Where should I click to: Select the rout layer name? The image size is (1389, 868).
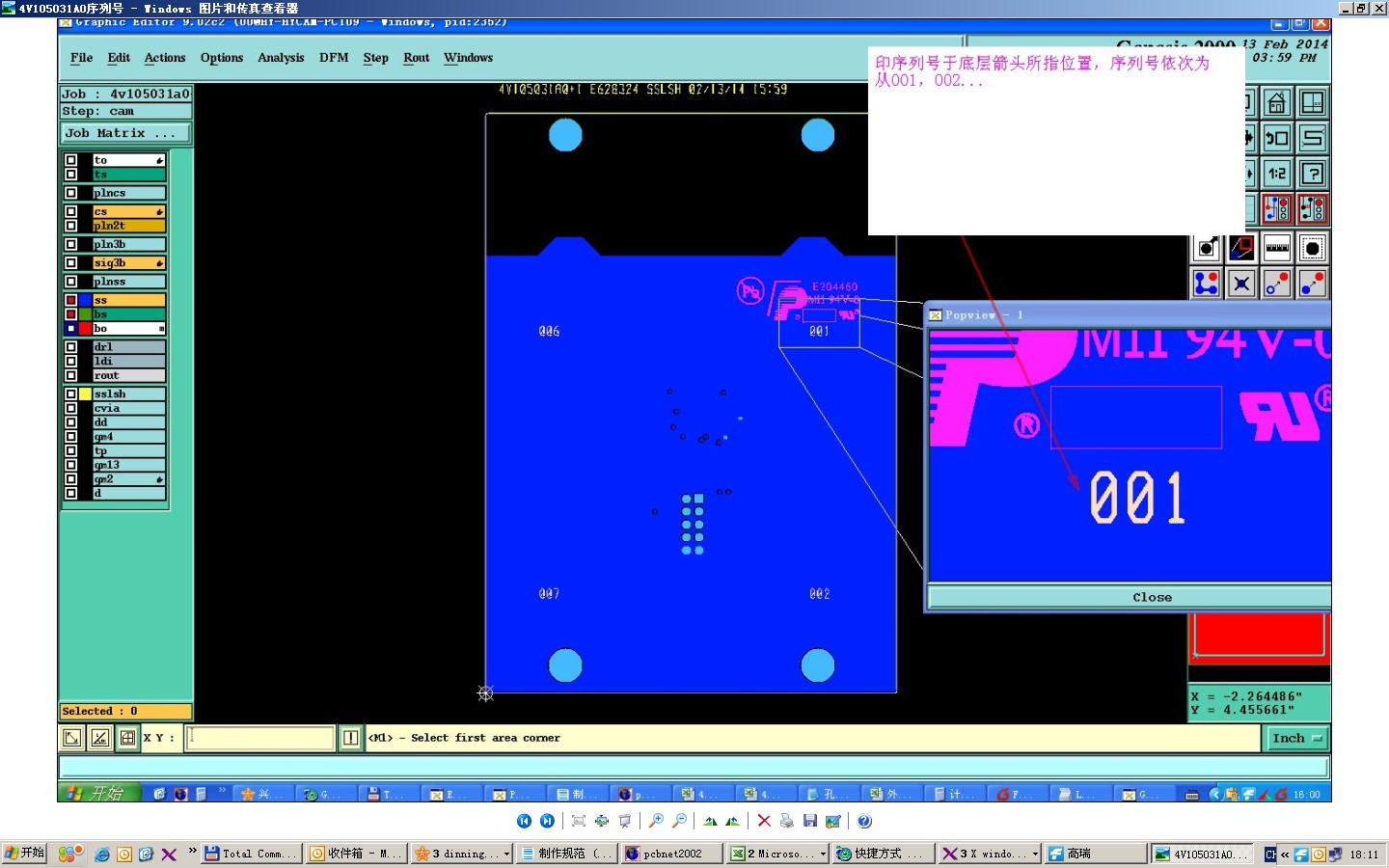128,375
